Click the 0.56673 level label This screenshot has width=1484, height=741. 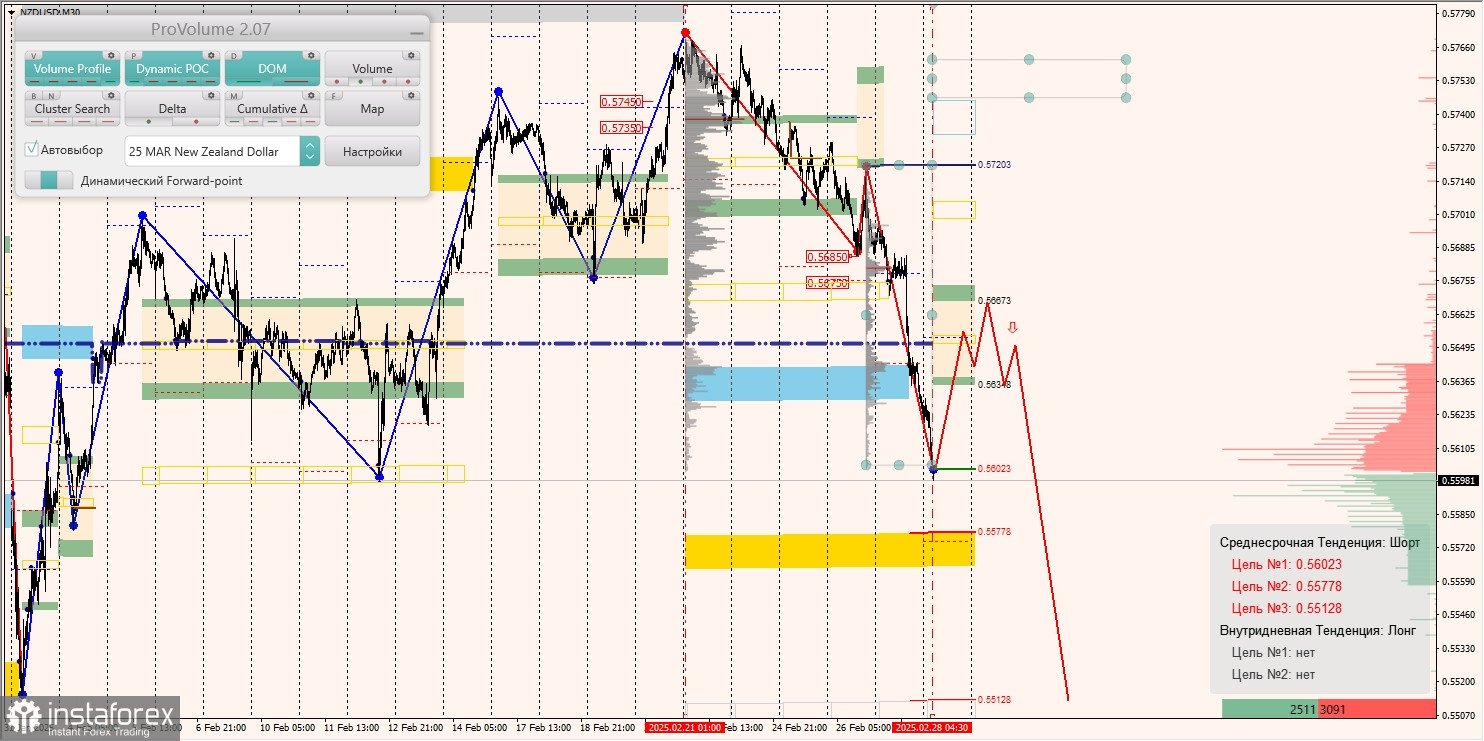[x=994, y=300]
